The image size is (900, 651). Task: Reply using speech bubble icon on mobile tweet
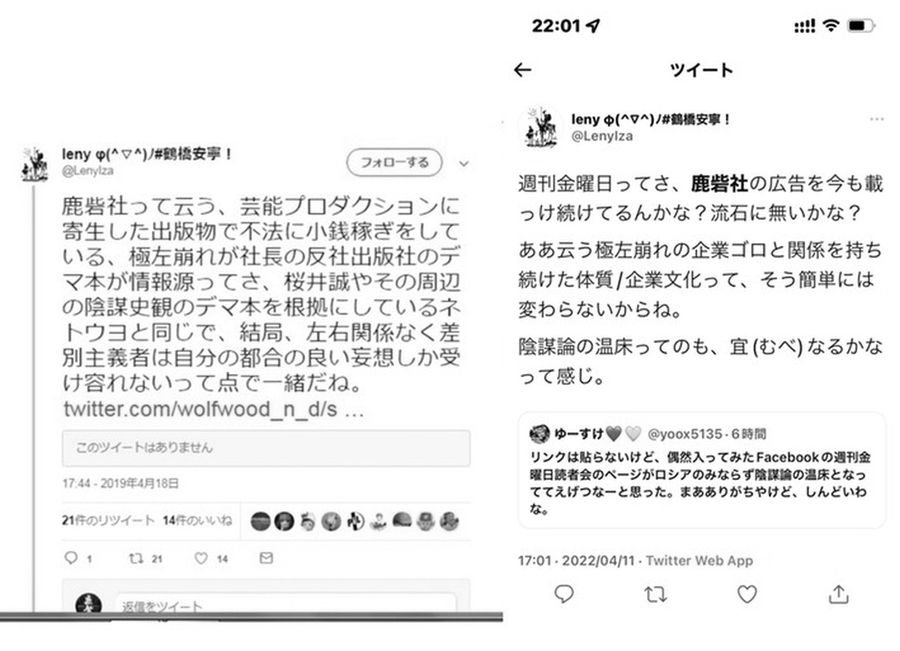564,594
